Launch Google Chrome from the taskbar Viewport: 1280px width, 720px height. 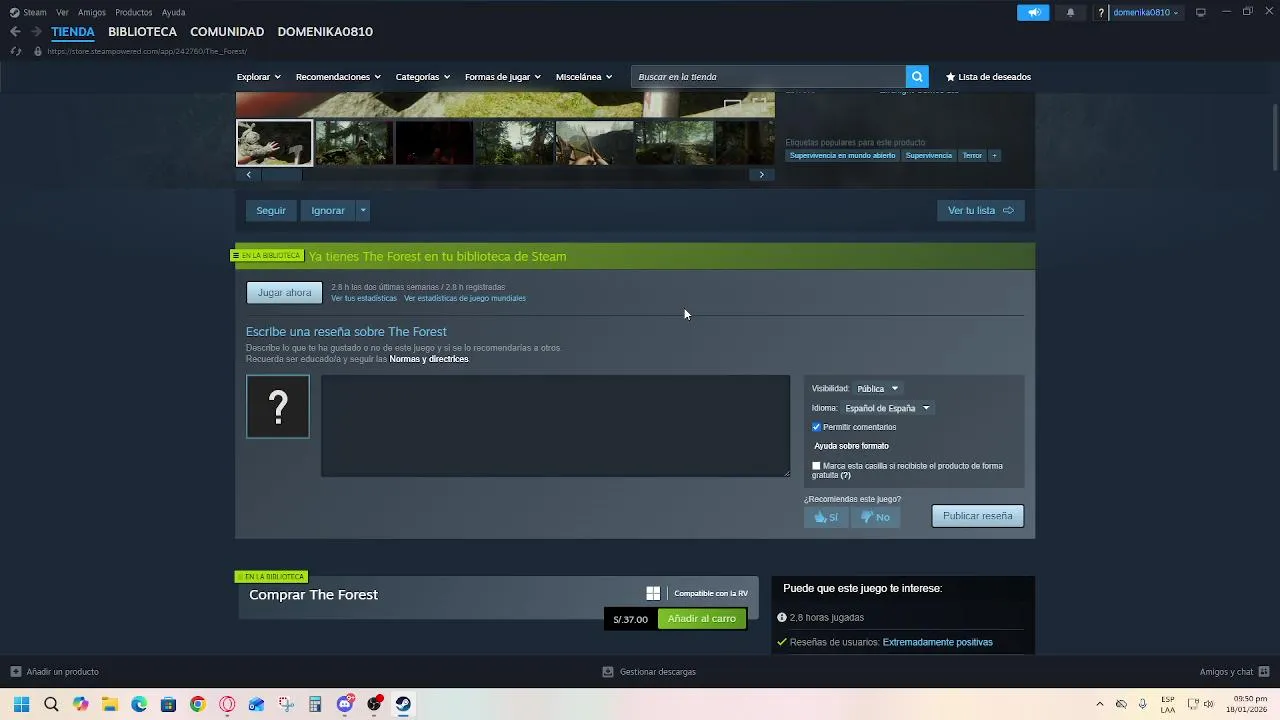click(198, 704)
